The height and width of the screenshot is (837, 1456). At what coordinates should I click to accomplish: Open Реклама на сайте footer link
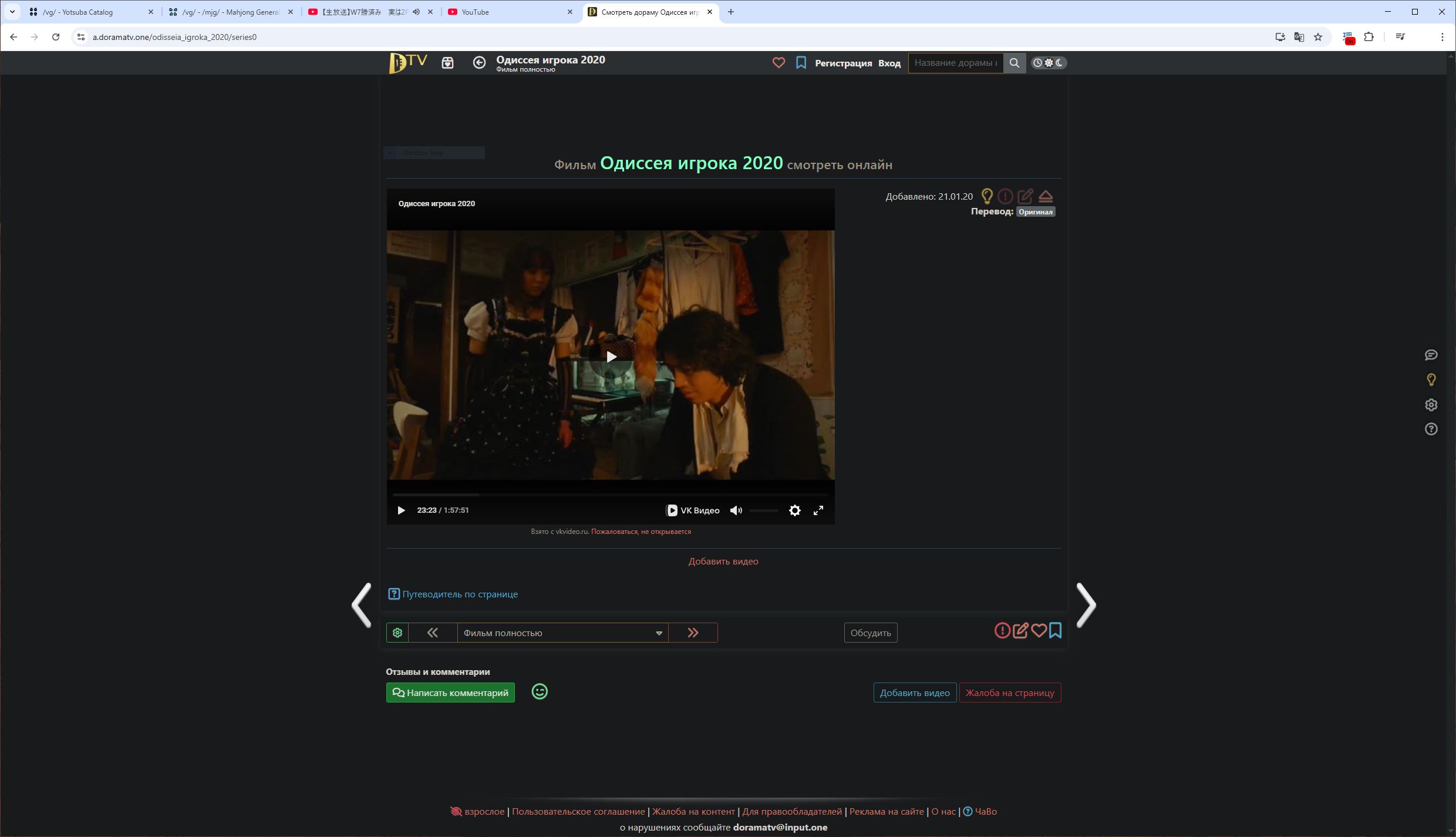[x=887, y=811]
